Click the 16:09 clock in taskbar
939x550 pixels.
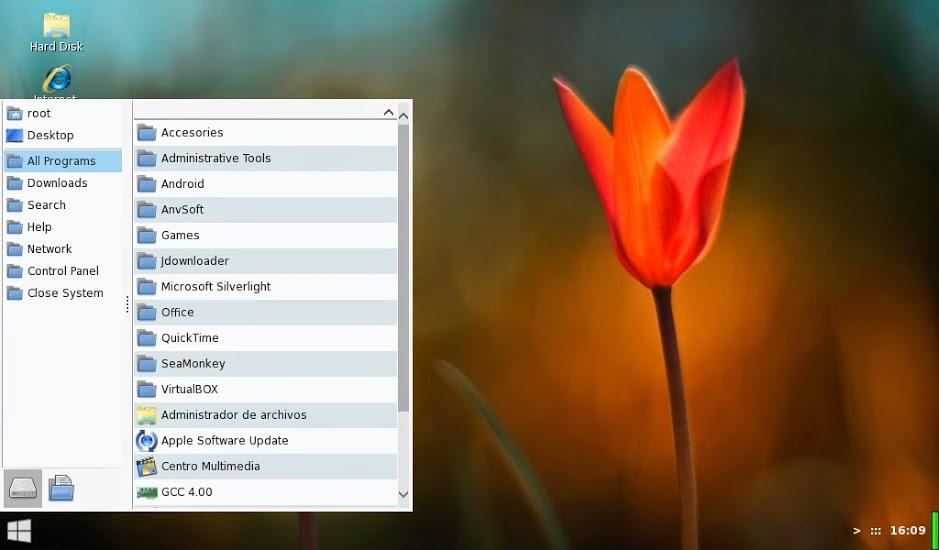tap(908, 531)
